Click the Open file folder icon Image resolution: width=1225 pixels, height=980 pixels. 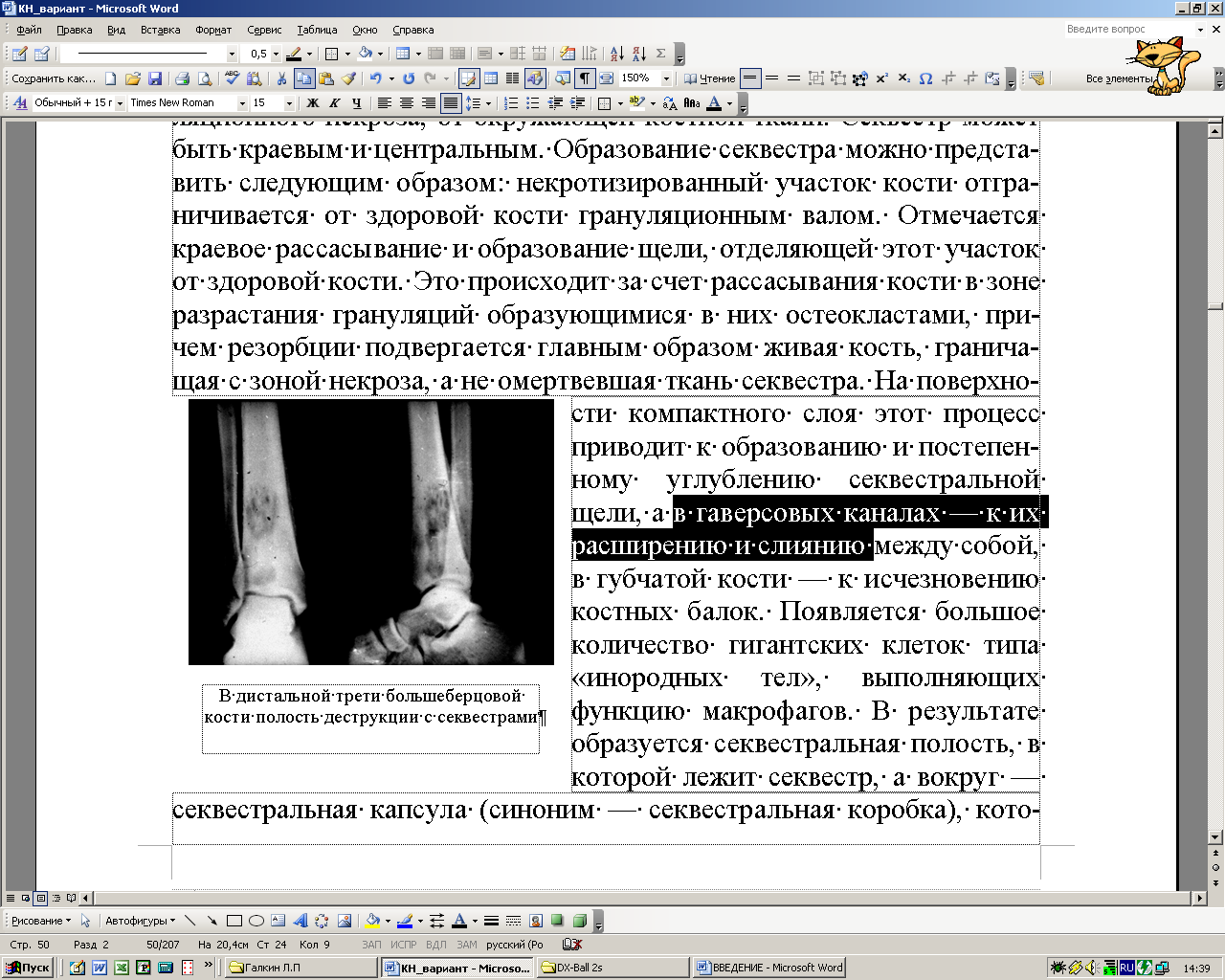133,78
